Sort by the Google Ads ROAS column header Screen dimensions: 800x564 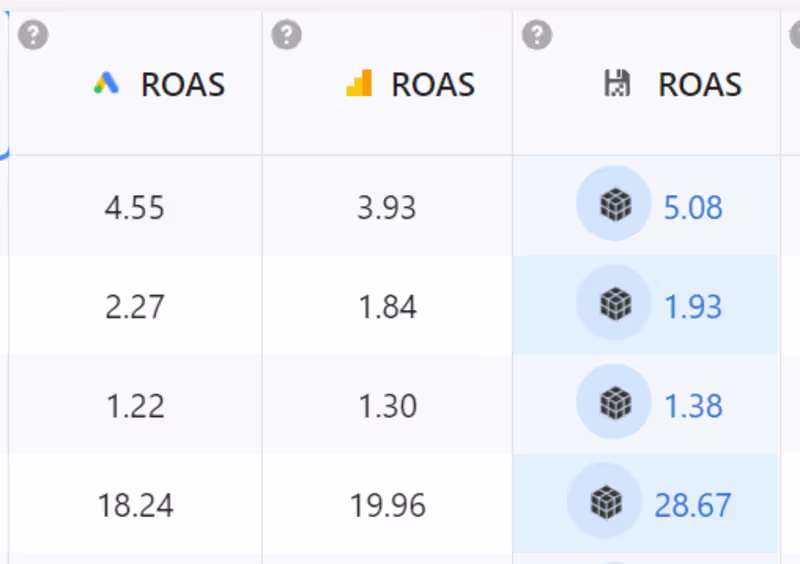click(x=182, y=85)
